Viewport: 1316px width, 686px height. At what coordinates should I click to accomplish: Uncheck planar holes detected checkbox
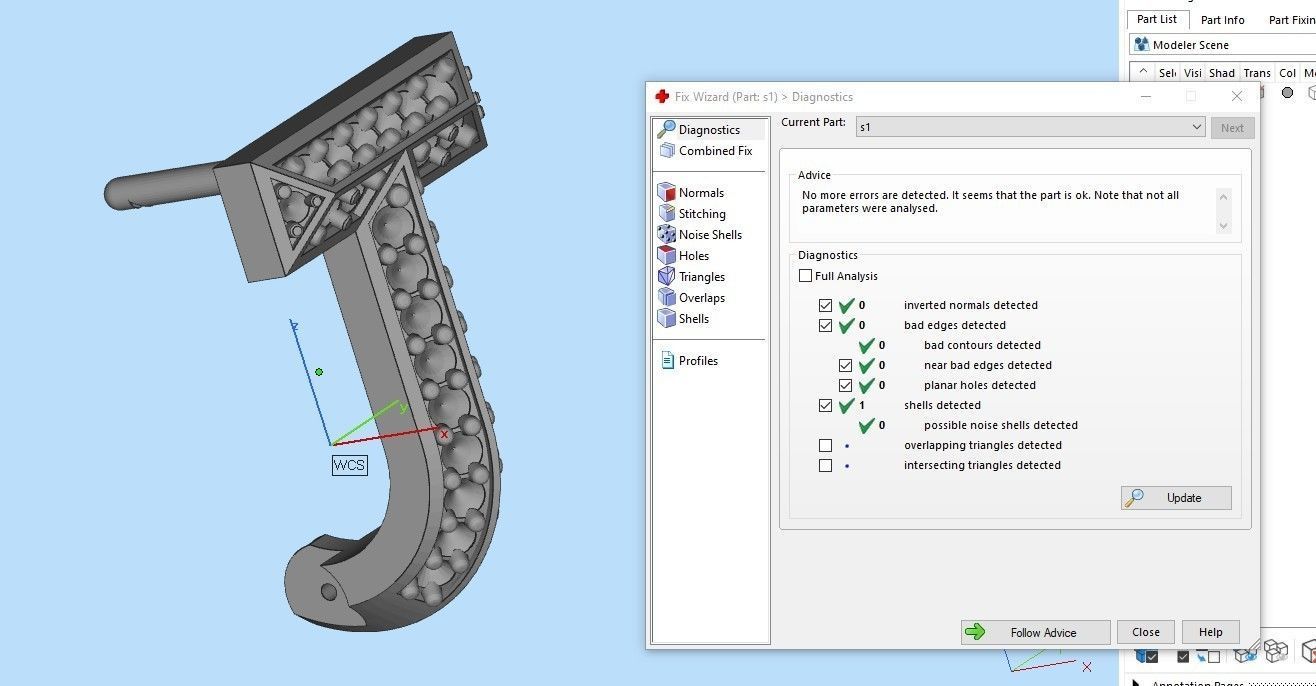[845, 385]
